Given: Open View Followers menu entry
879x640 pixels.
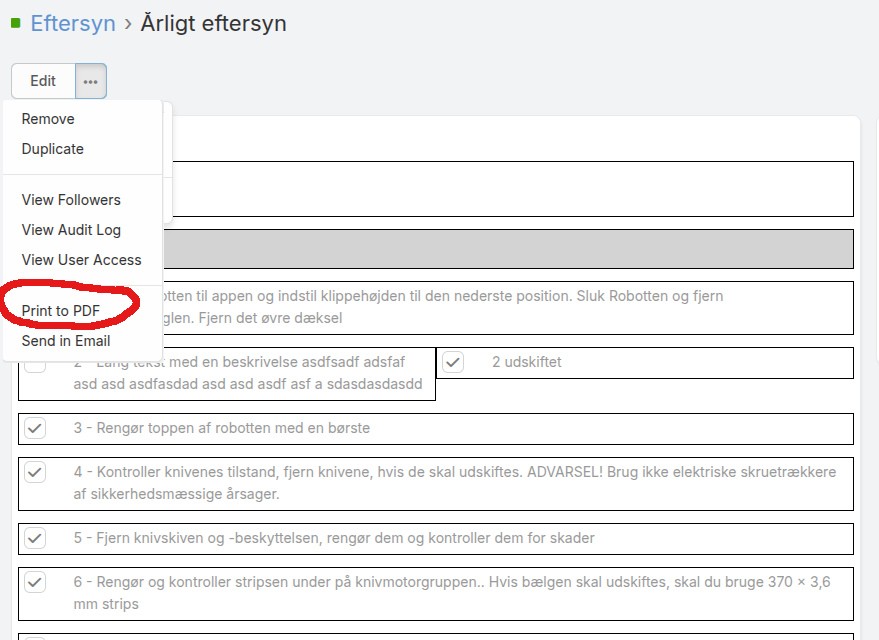Looking at the screenshot, I should tap(71, 200).
